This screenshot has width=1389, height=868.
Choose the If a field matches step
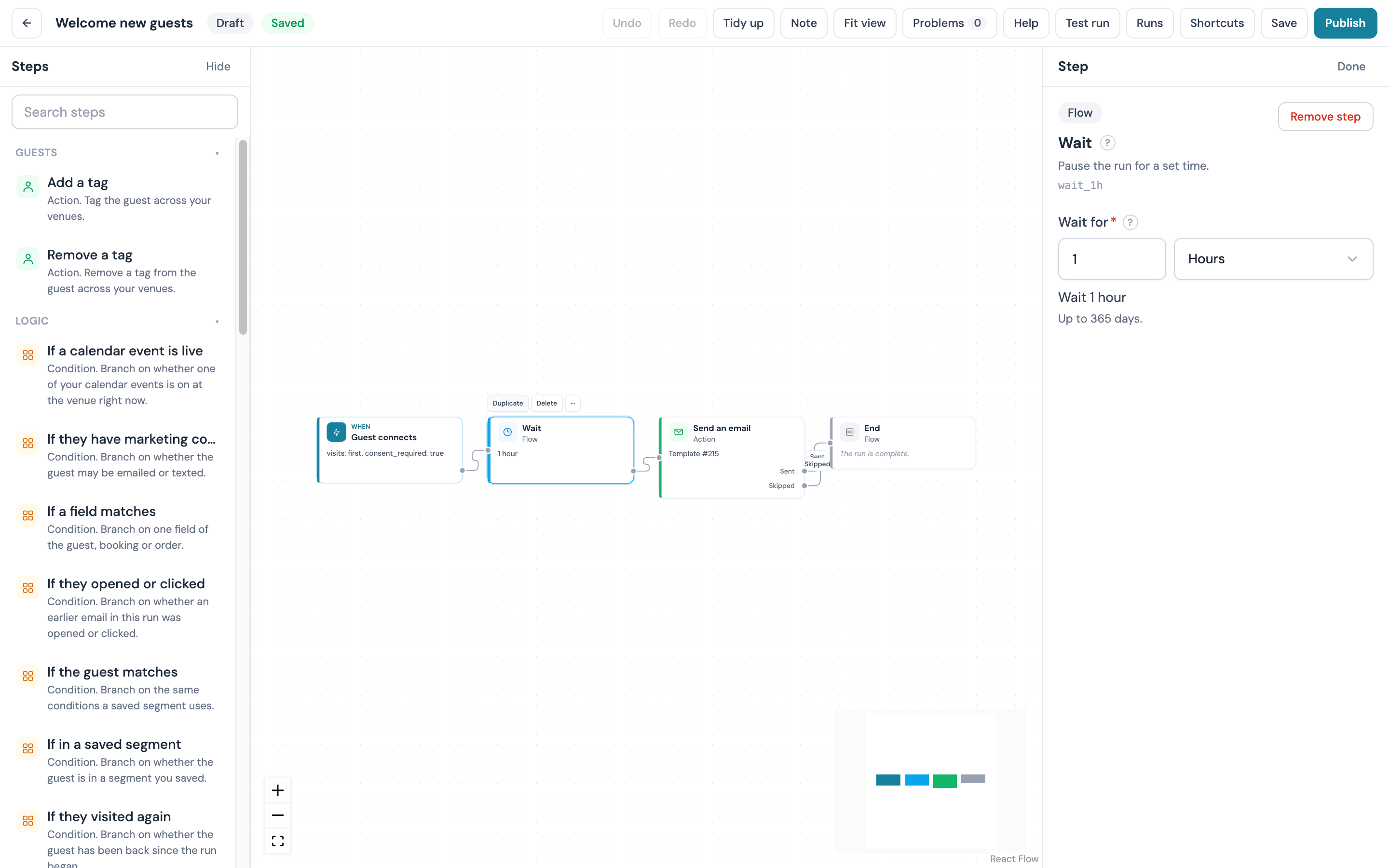click(117, 528)
